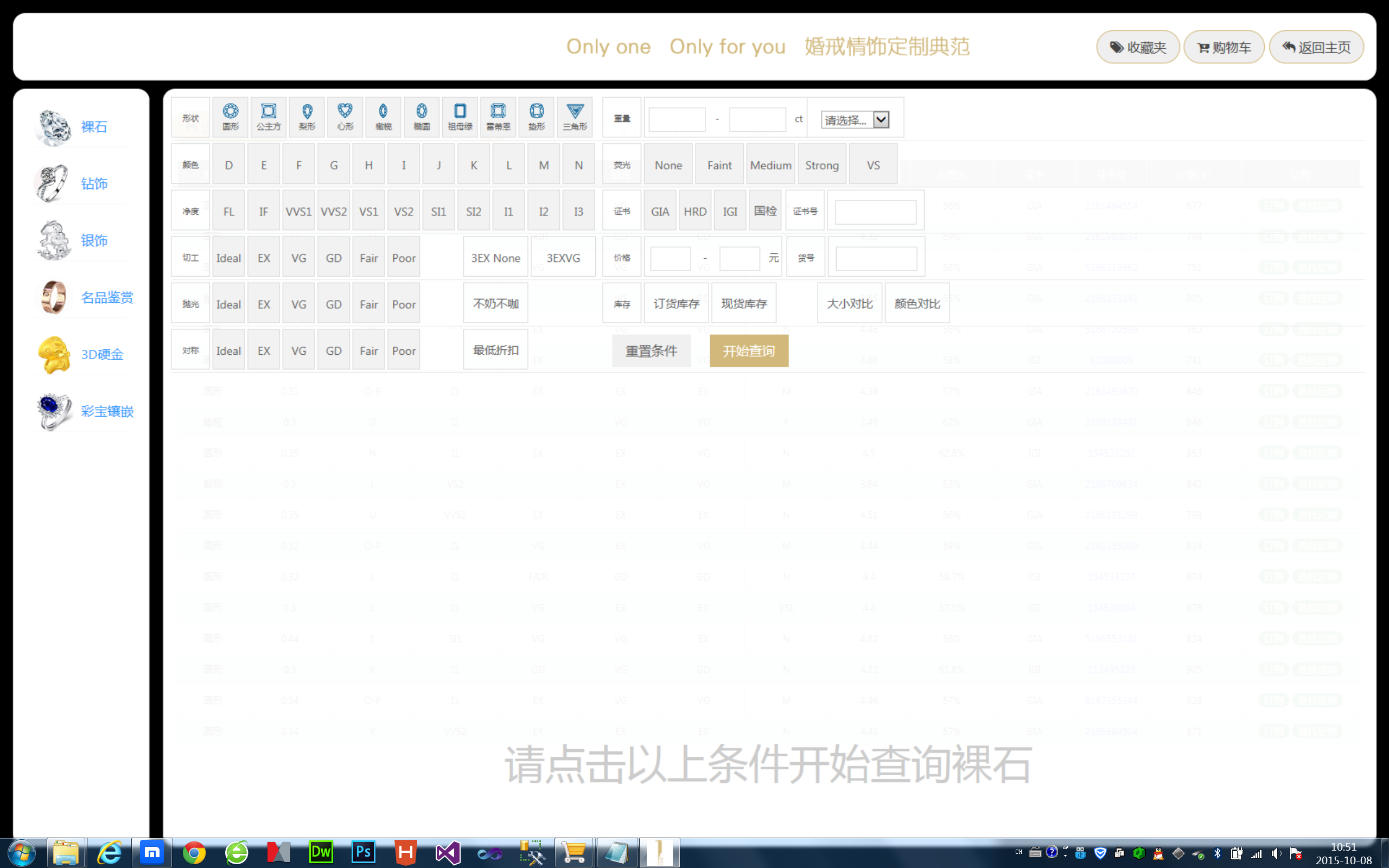Focus the minimum price (价格) field
The width and height of the screenshot is (1389, 868).
coord(671,258)
